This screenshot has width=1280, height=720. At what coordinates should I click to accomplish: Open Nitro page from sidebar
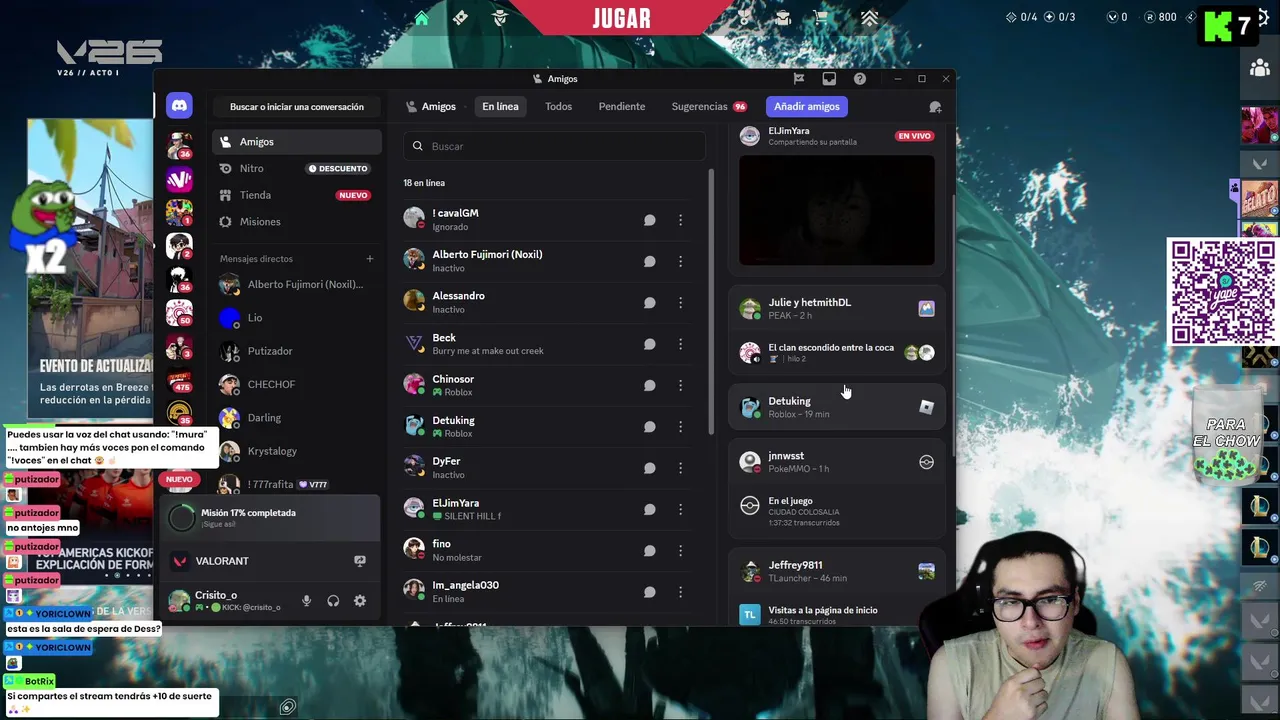[297, 168]
